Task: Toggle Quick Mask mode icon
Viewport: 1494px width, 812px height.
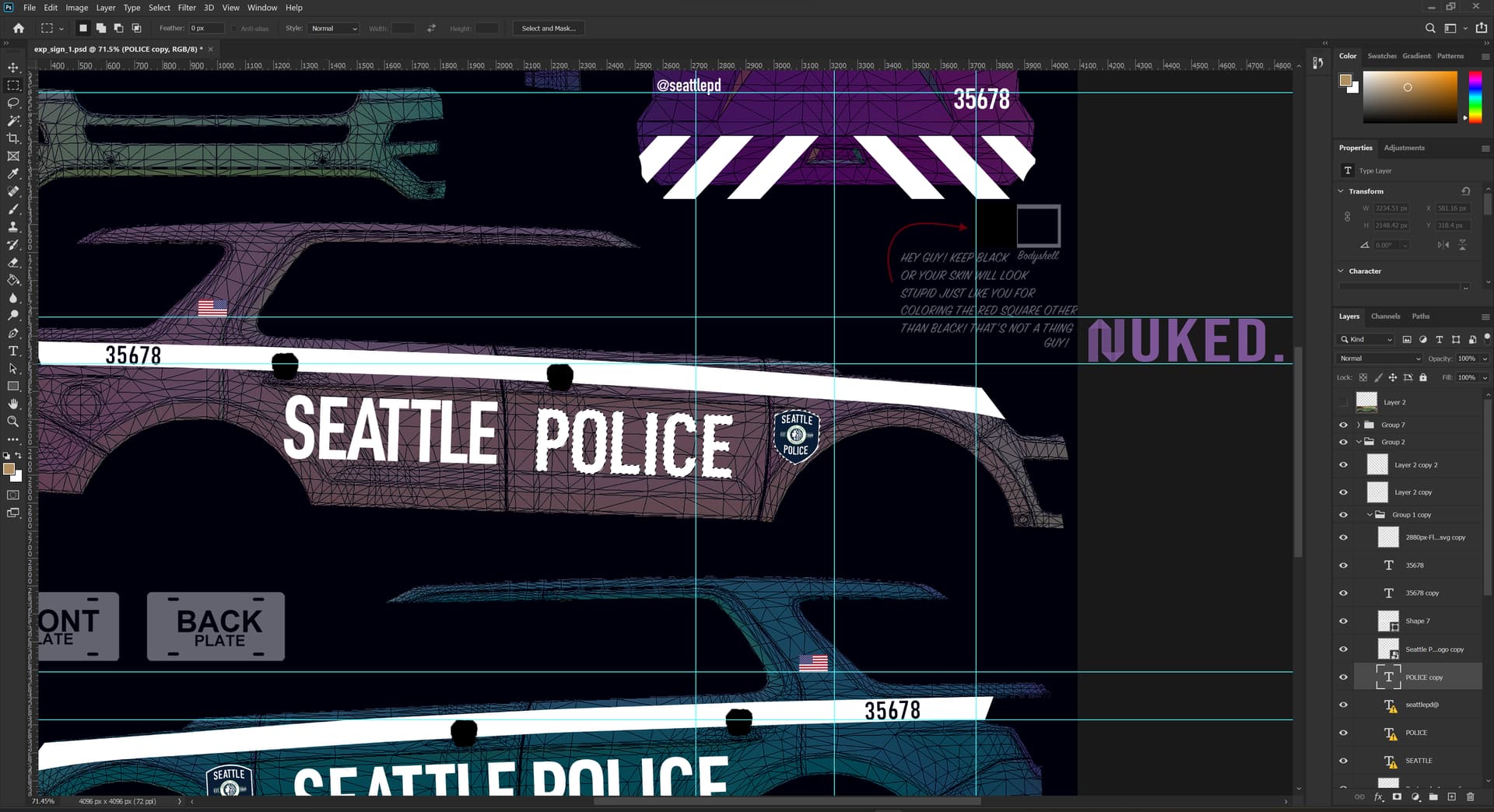Action: pyautogui.click(x=13, y=495)
